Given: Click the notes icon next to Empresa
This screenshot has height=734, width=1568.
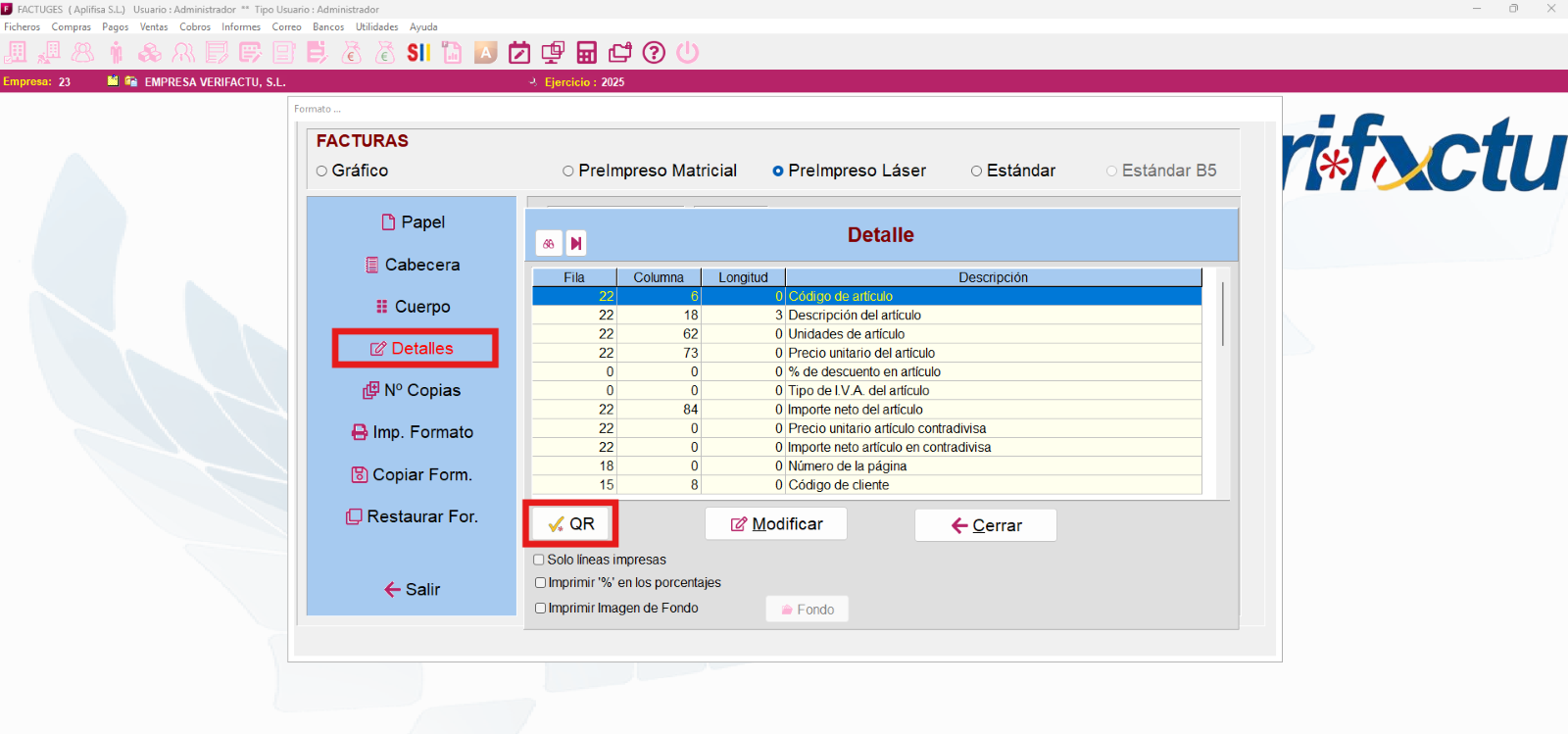Looking at the screenshot, I should (x=113, y=81).
